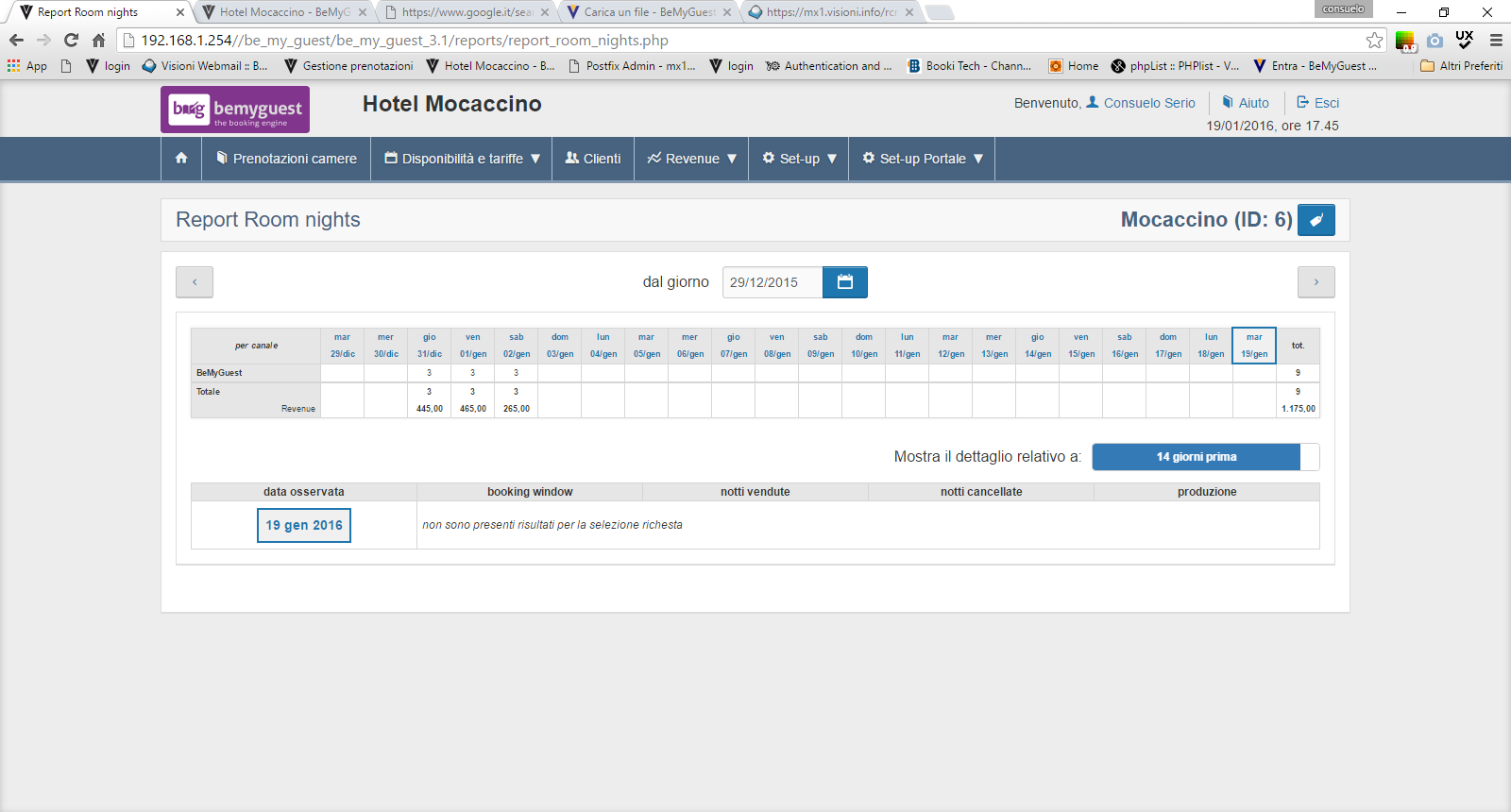
Task: Reload the page in browser
Action: [x=71, y=41]
